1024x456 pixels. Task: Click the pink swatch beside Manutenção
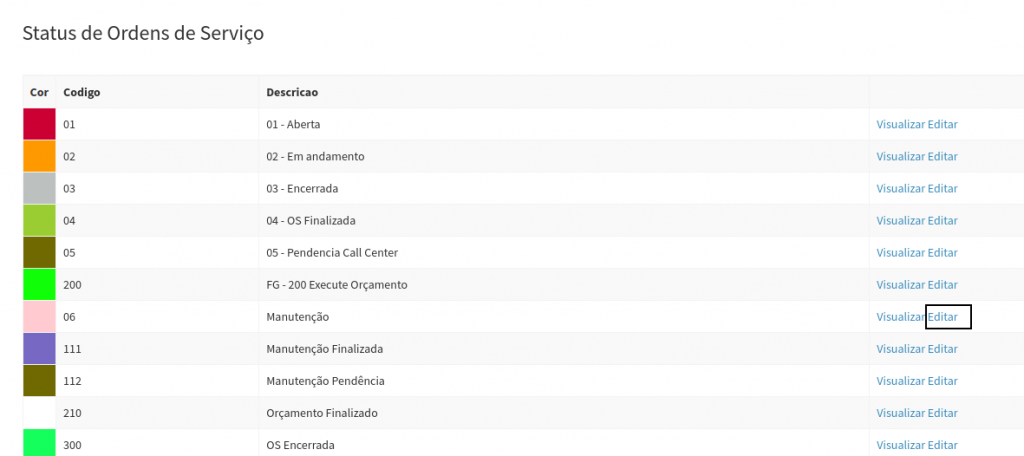point(40,317)
